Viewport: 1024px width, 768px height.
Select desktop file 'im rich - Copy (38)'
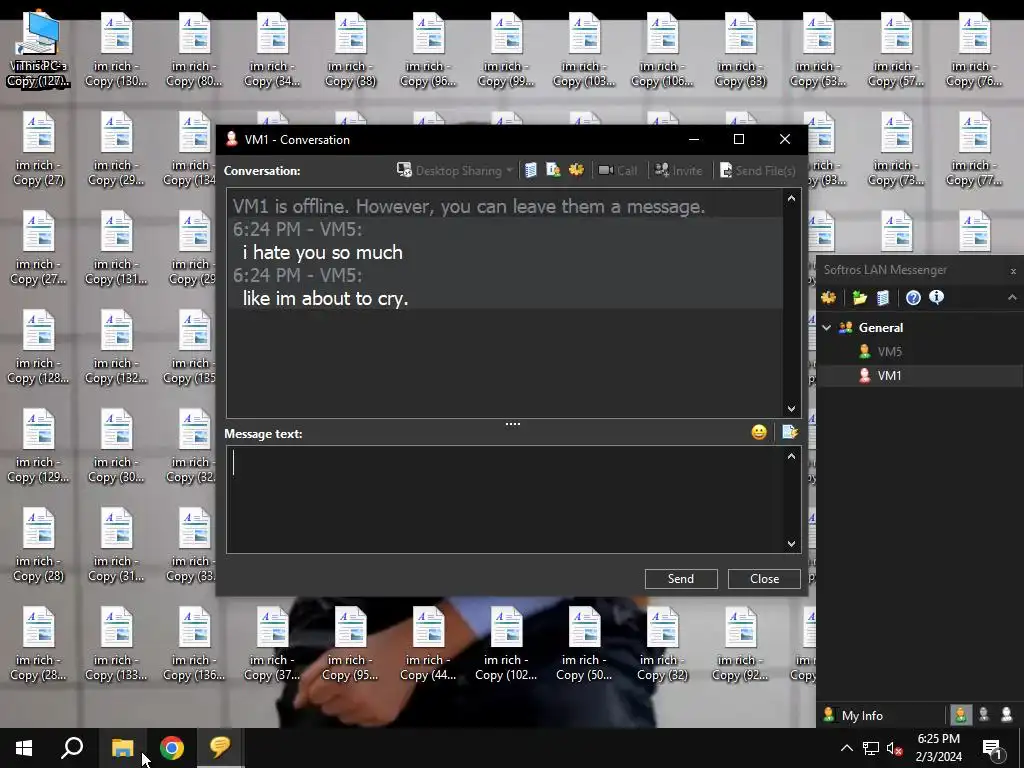[x=351, y=50]
